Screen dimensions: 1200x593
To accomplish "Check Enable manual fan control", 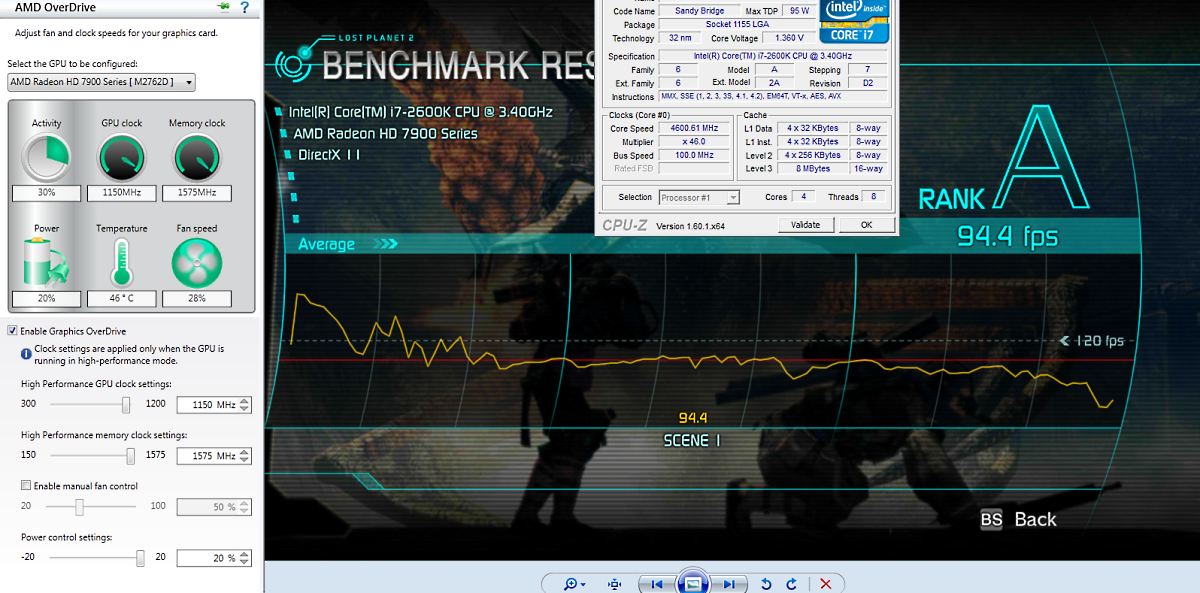I will tap(26, 486).
